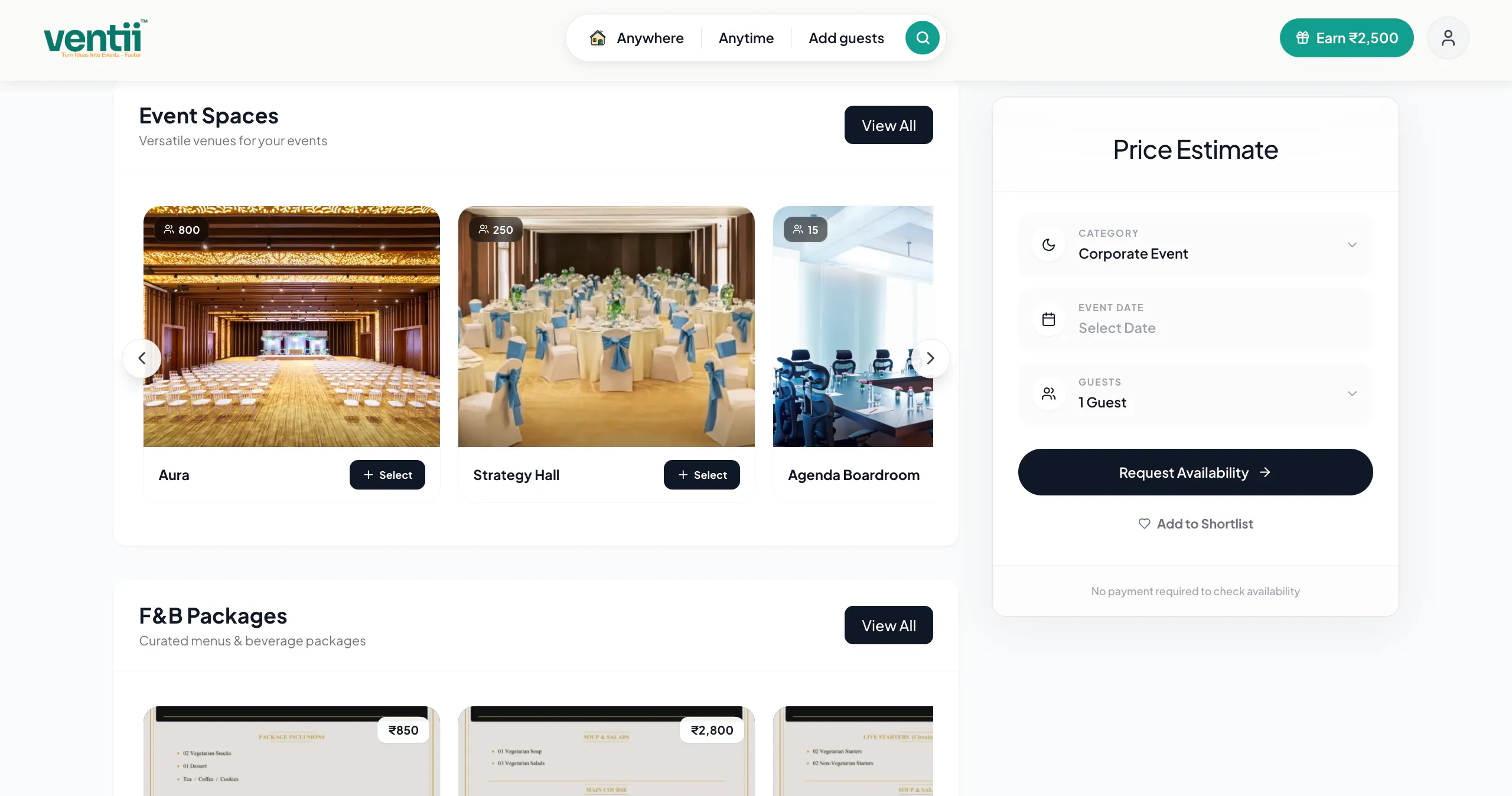
Task: Click the F&B Packages heading
Action: click(213, 616)
